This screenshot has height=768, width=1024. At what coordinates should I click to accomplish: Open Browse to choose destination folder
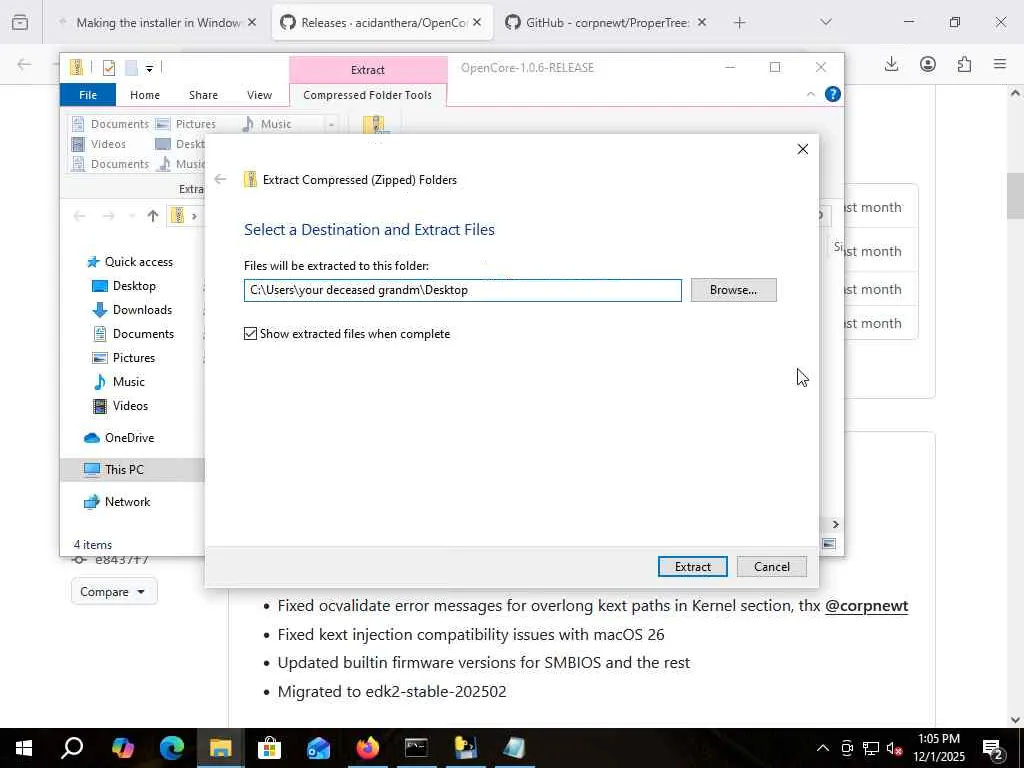(733, 290)
